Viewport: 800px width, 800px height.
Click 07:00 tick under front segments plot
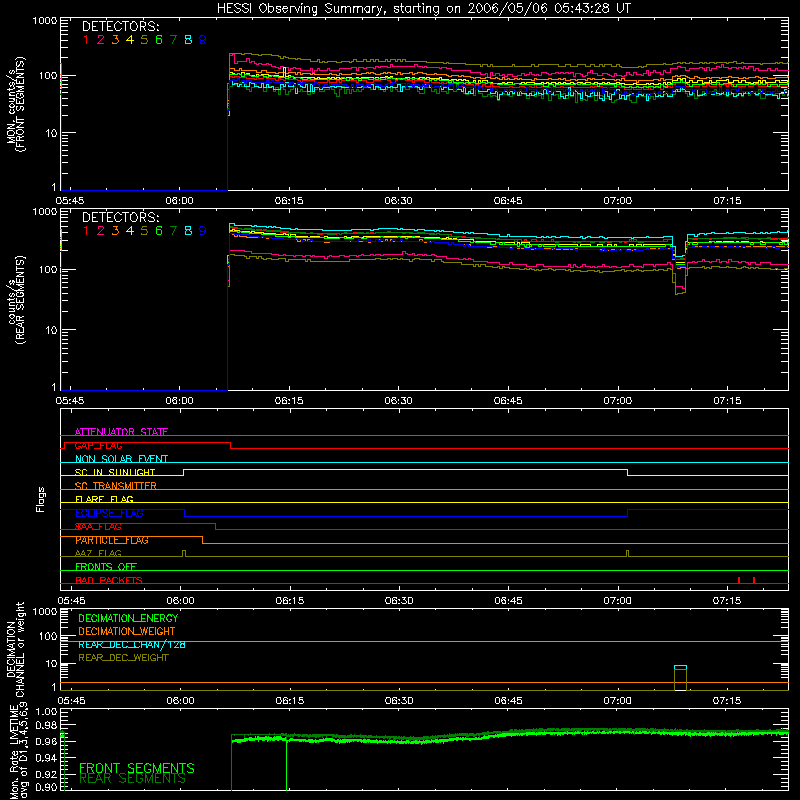[x=617, y=201]
